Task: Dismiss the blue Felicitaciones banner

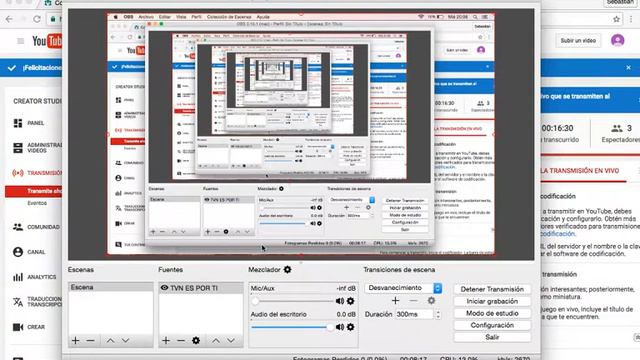Action: (628, 67)
